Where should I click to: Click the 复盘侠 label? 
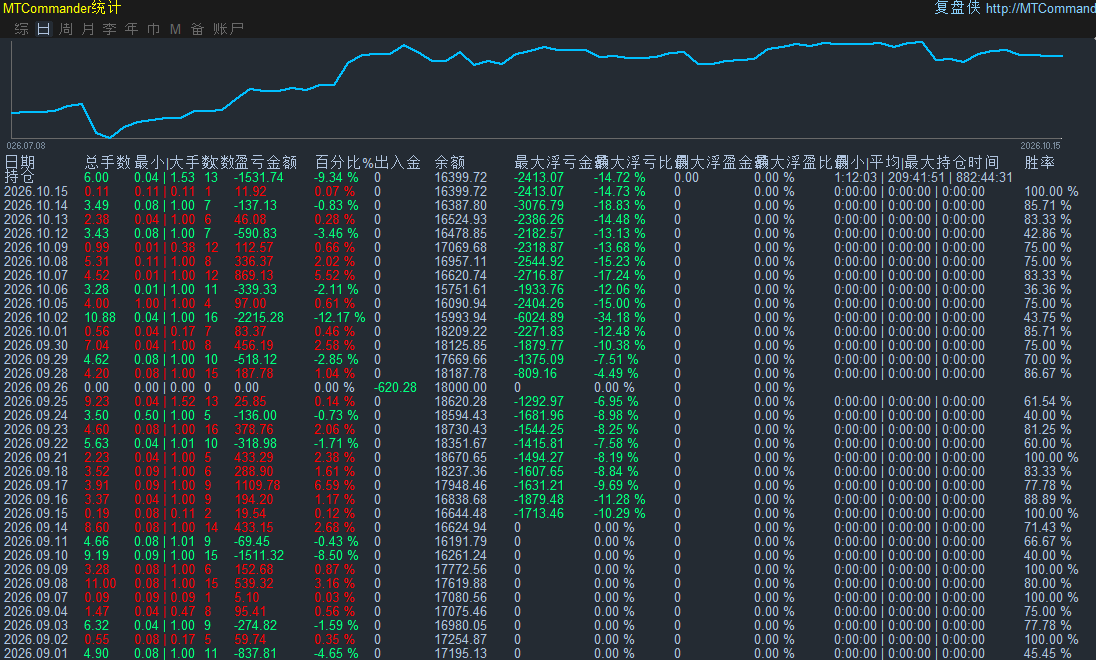957,8
